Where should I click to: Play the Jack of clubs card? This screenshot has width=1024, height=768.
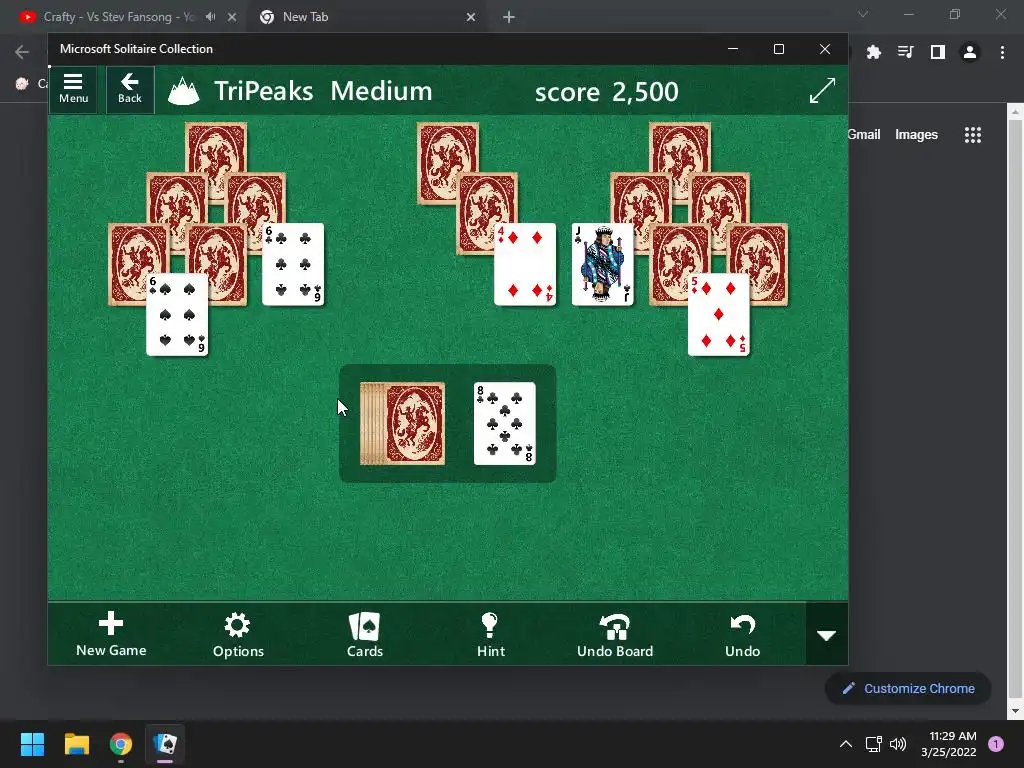[603, 264]
